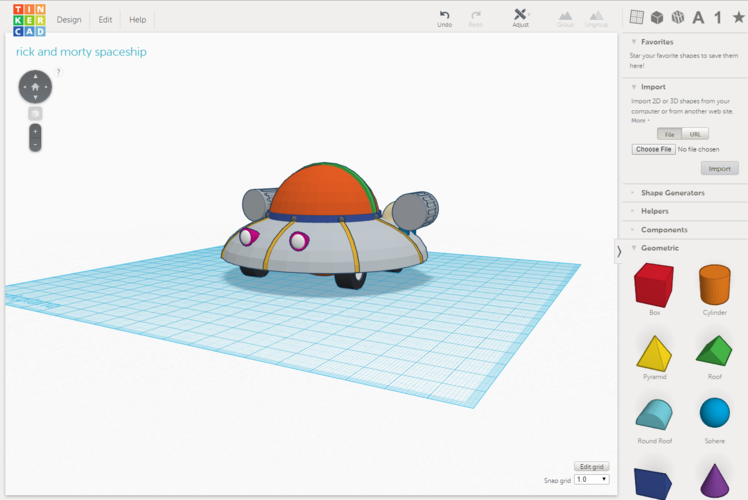This screenshot has width=748, height=500.
Task: Select the faceted polyhedron shapes icon
Action: (677, 18)
